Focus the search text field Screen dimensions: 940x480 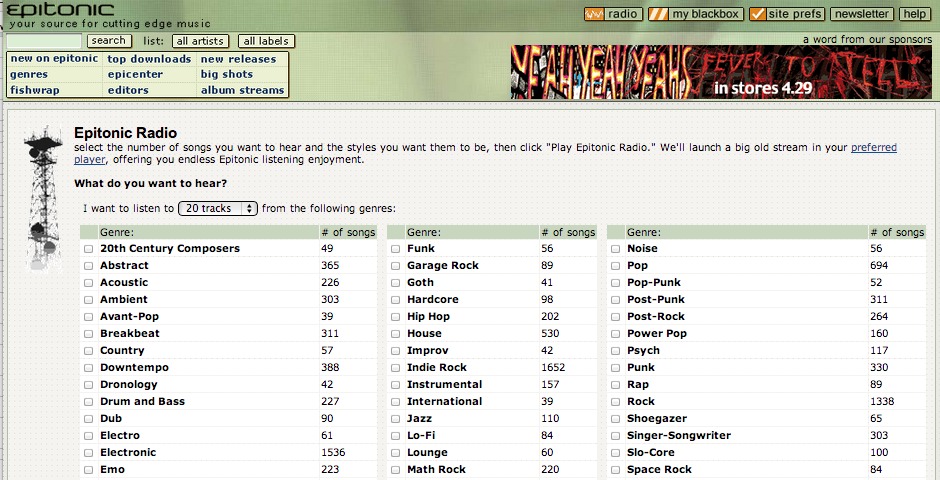pos(44,41)
